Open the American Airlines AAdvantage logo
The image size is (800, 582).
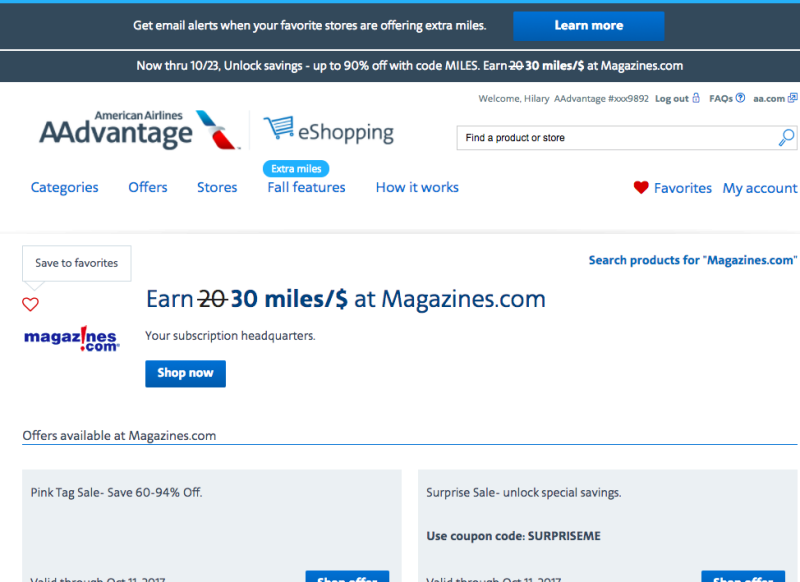(x=139, y=130)
